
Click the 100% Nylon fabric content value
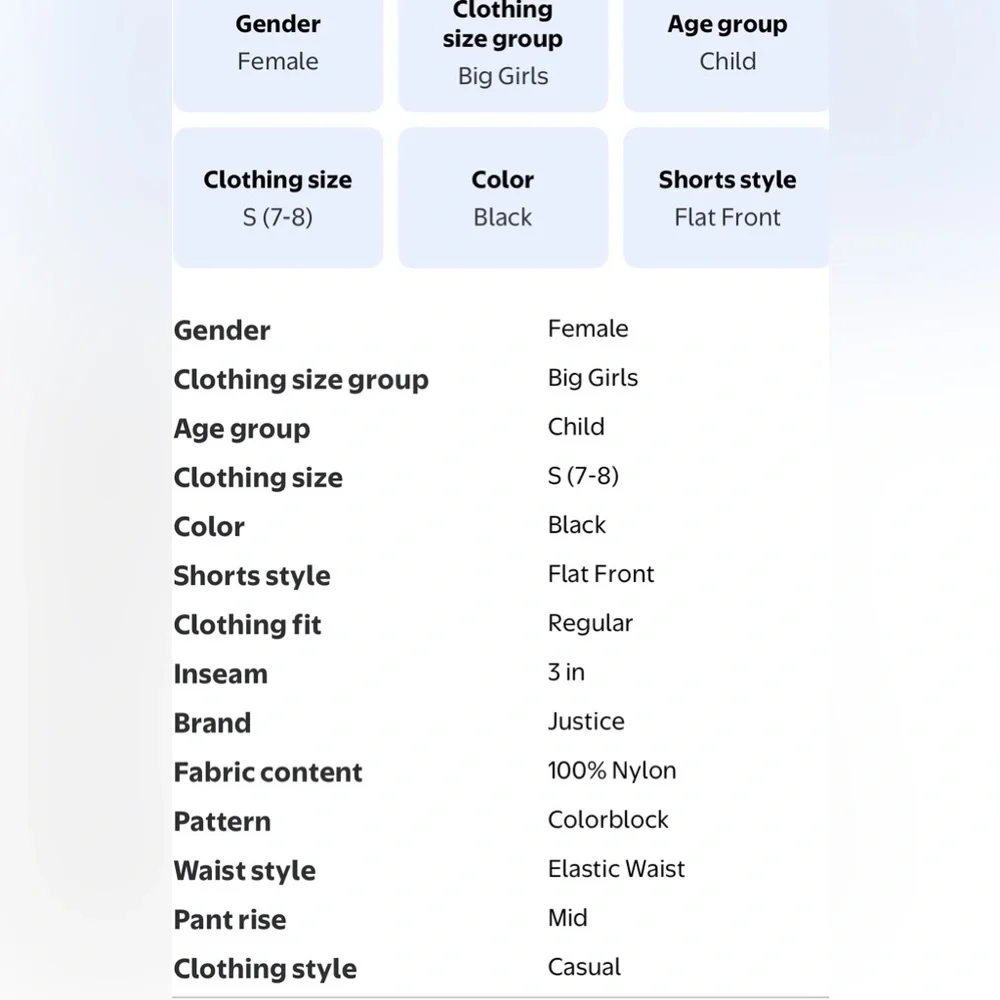[612, 770]
